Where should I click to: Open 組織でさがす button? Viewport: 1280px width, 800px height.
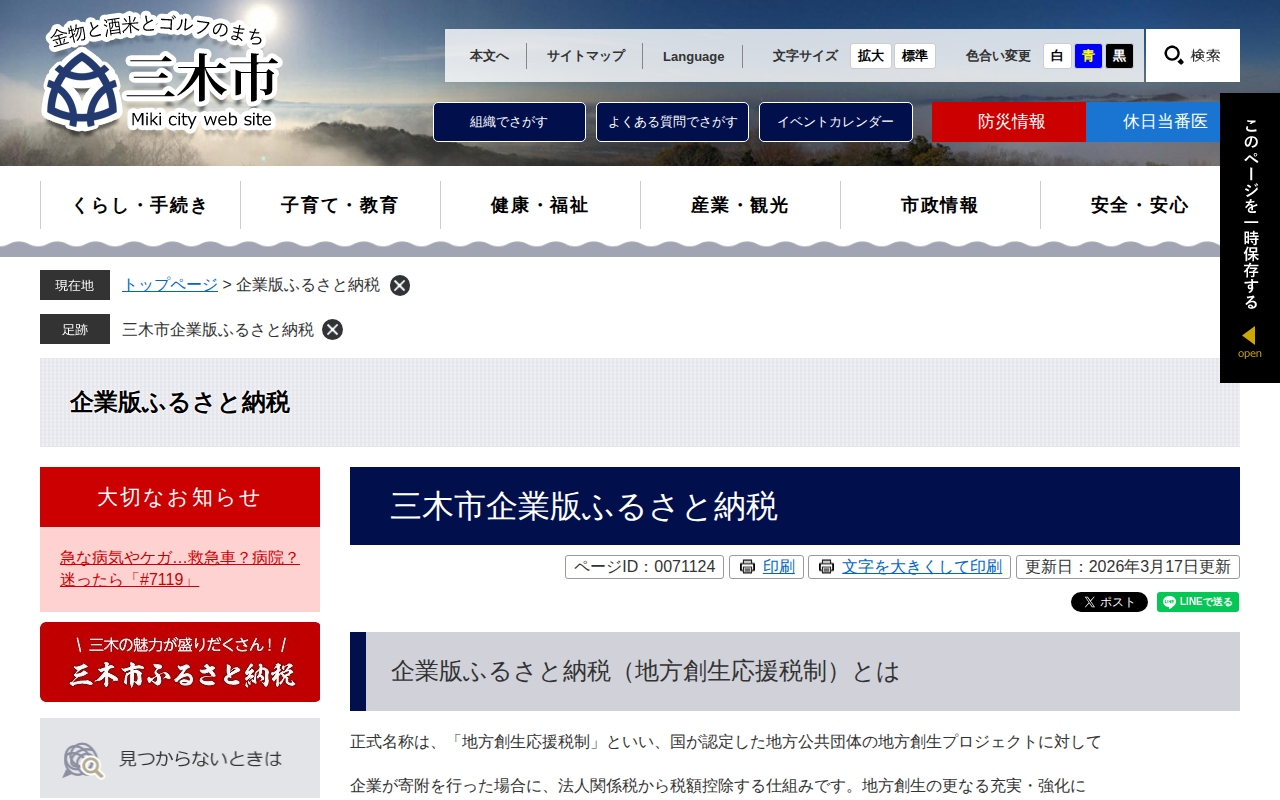509,122
